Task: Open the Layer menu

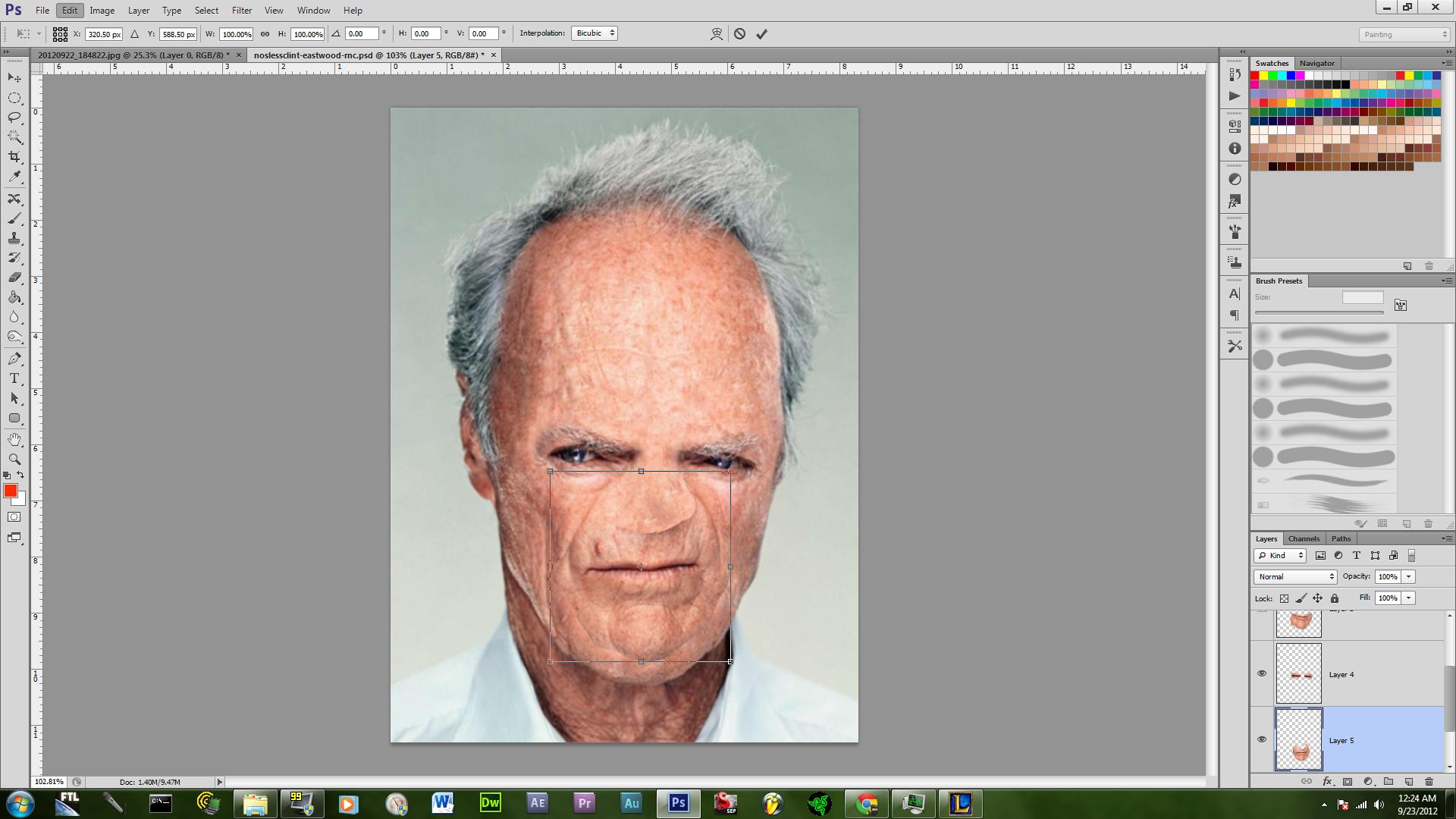Action: click(x=138, y=11)
